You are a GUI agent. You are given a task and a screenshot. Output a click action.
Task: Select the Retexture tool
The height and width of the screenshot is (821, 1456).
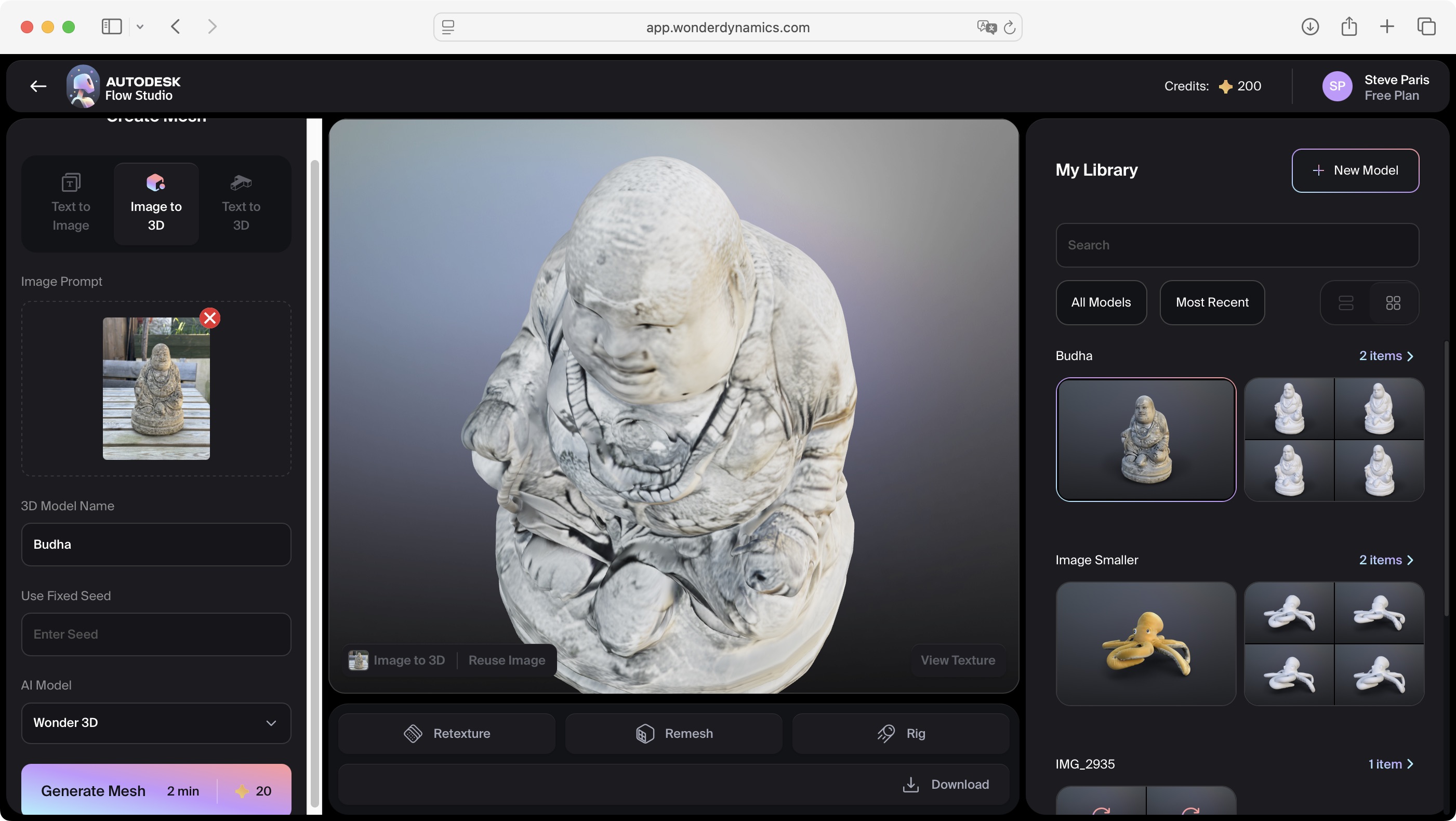tap(446, 733)
